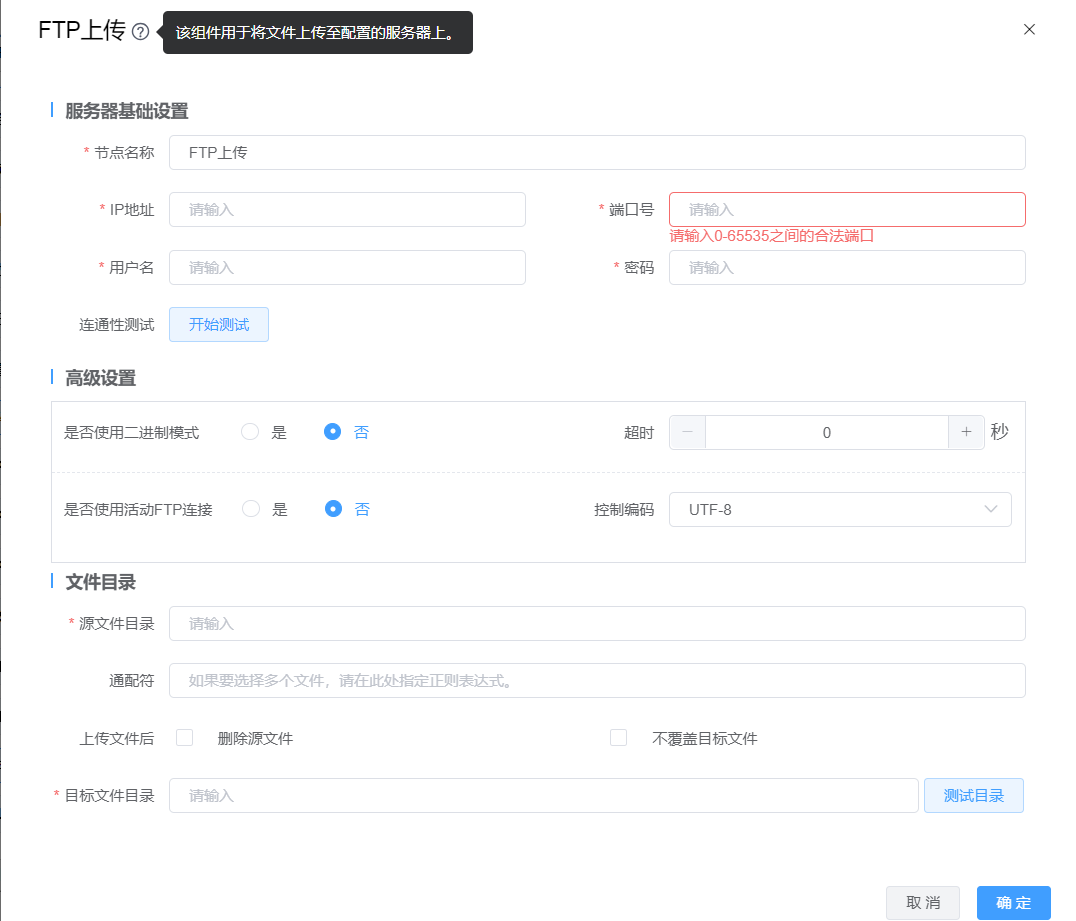Open the 控制编码 UTF-8 dropdown
Viewport: 1076px width, 921px height.
click(x=840, y=509)
